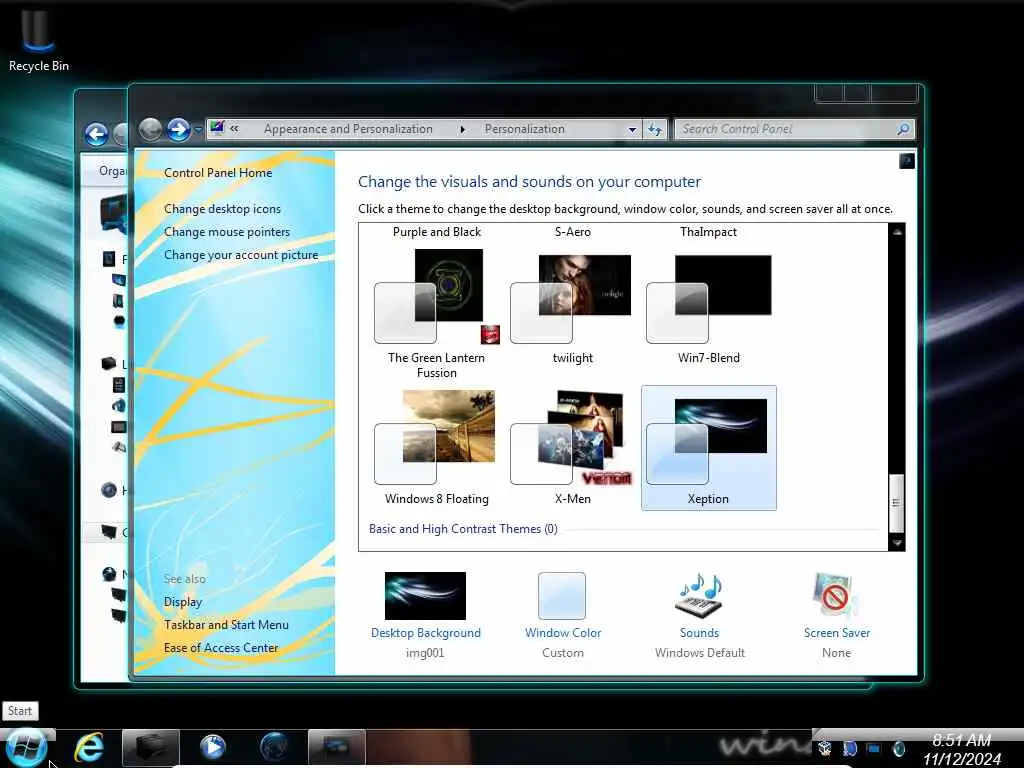Click the ThaImpact theme label

click(x=709, y=232)
